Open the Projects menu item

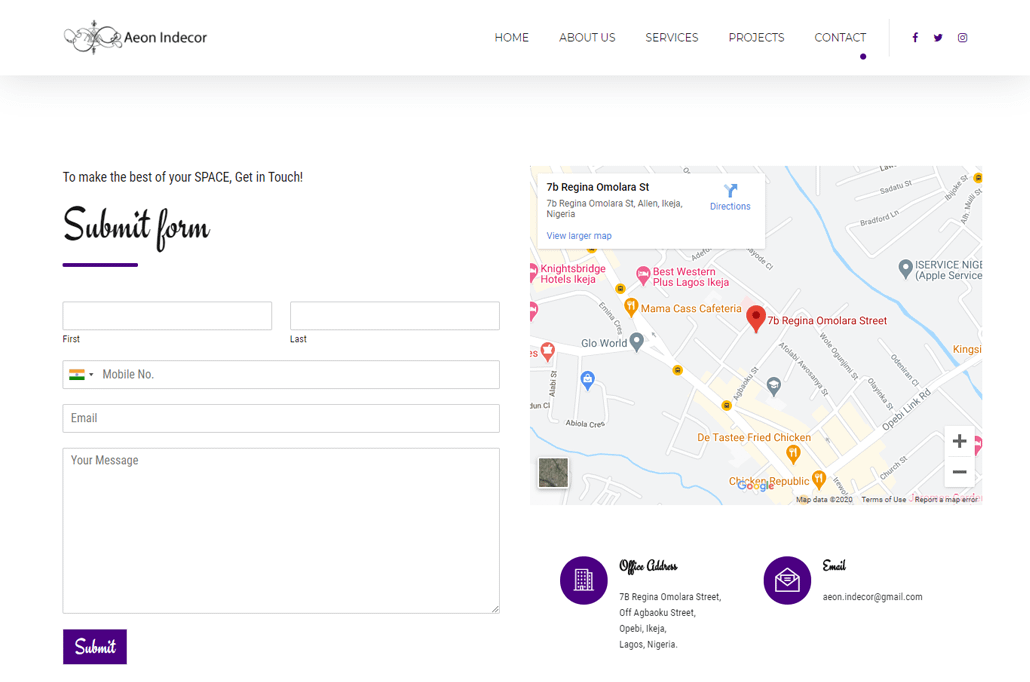pos(756,38)
